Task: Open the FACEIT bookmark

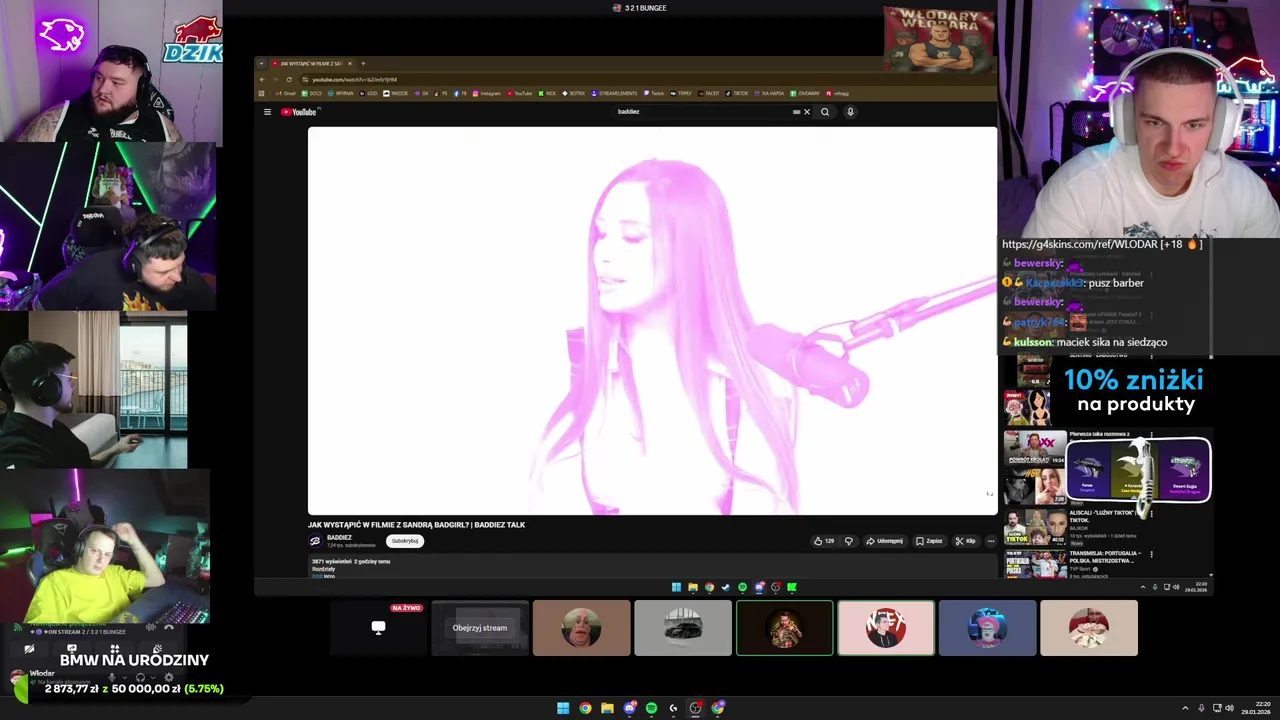Action: point(707,93)
